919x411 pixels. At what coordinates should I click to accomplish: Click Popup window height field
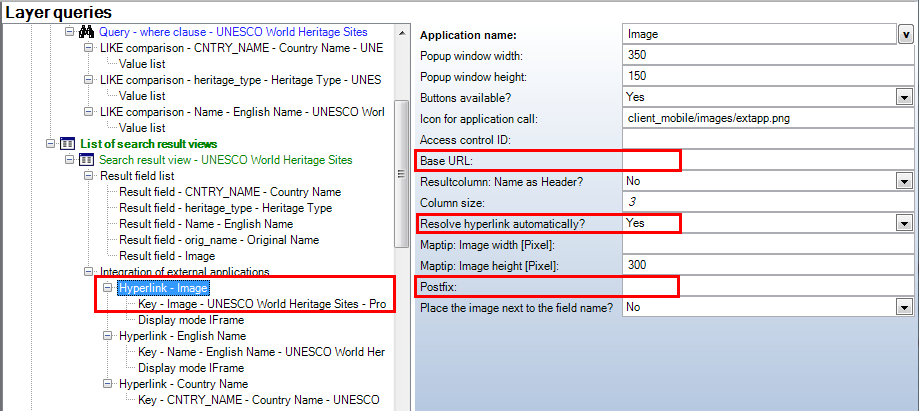(768, 76)
